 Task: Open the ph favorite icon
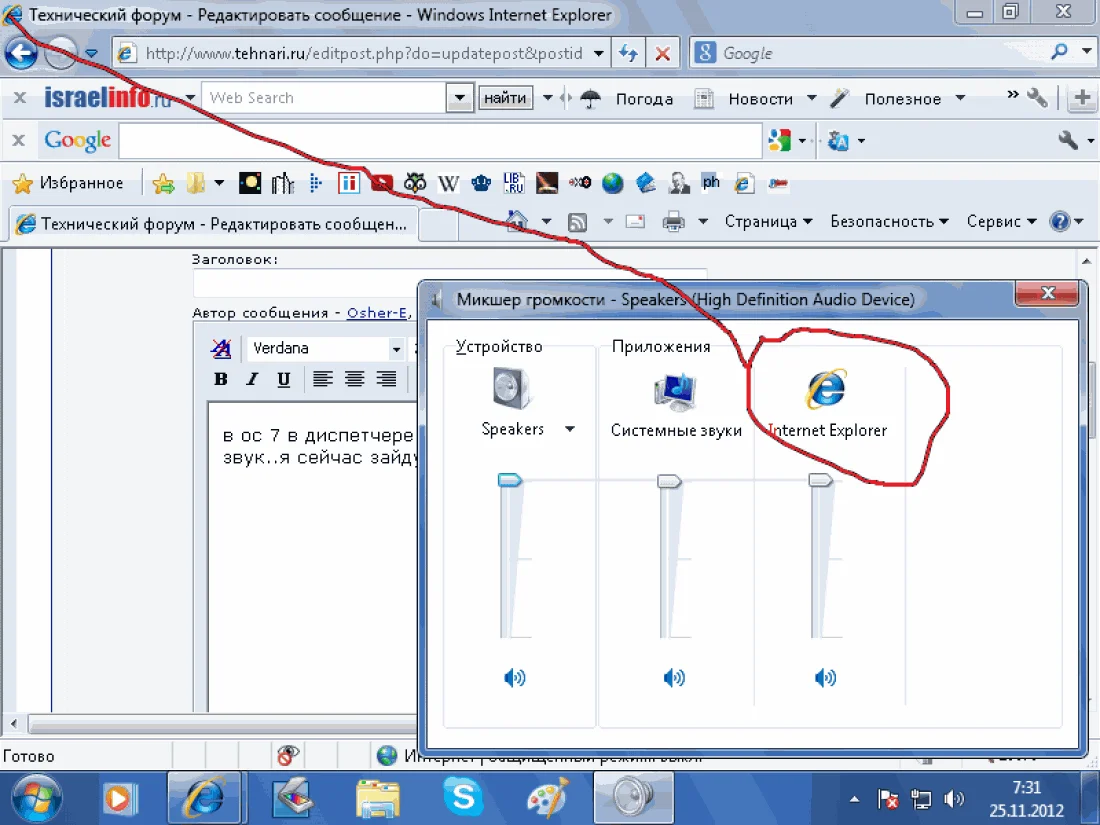coord(711,182)
